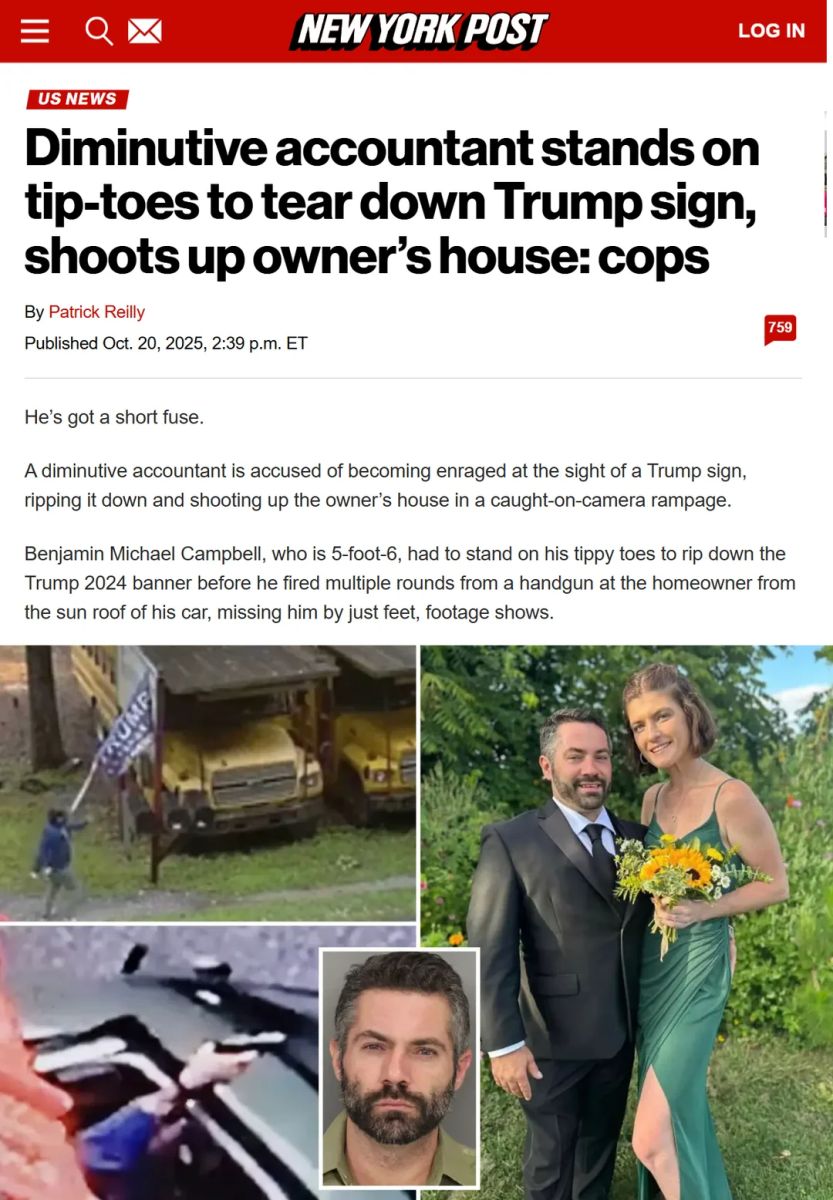Open the 759 comments bubble

point(780,329)
